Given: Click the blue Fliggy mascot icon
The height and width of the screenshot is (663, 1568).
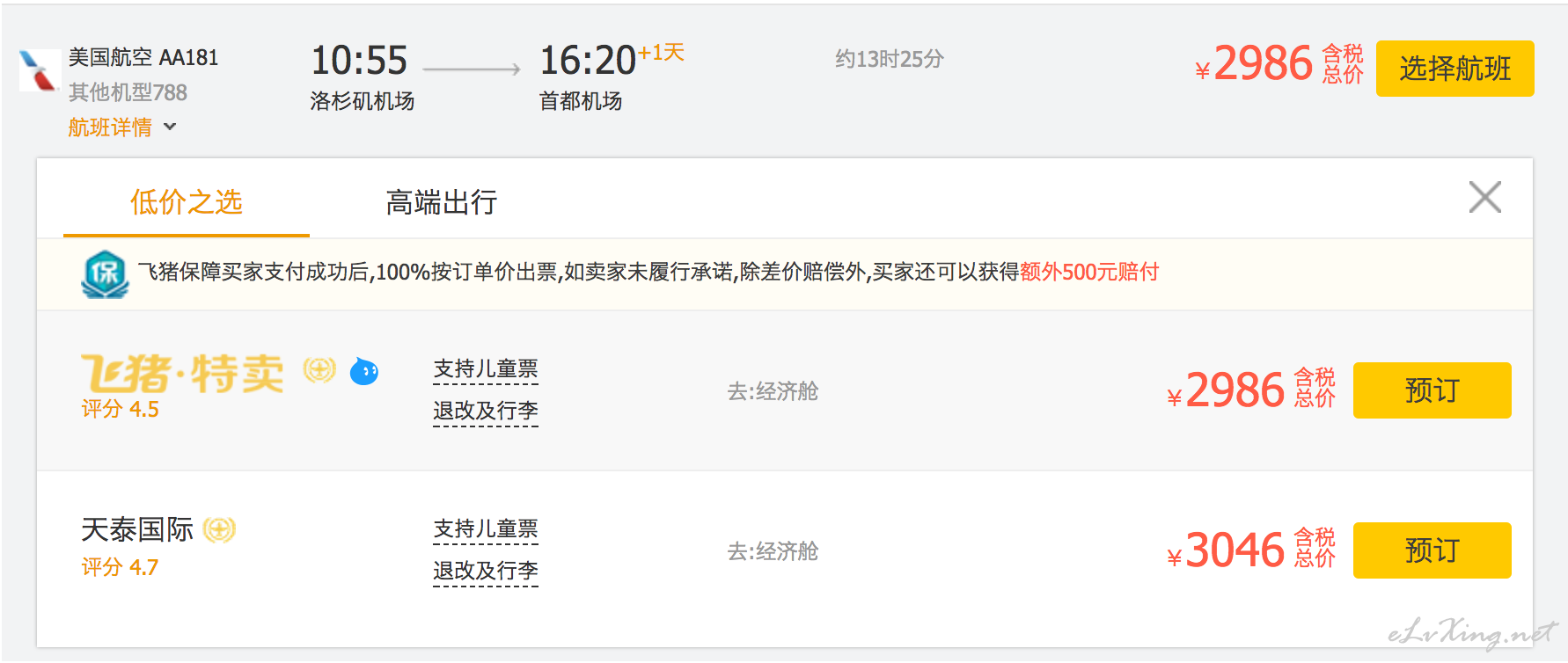Looking at the screenshot, I should point(364,371).
